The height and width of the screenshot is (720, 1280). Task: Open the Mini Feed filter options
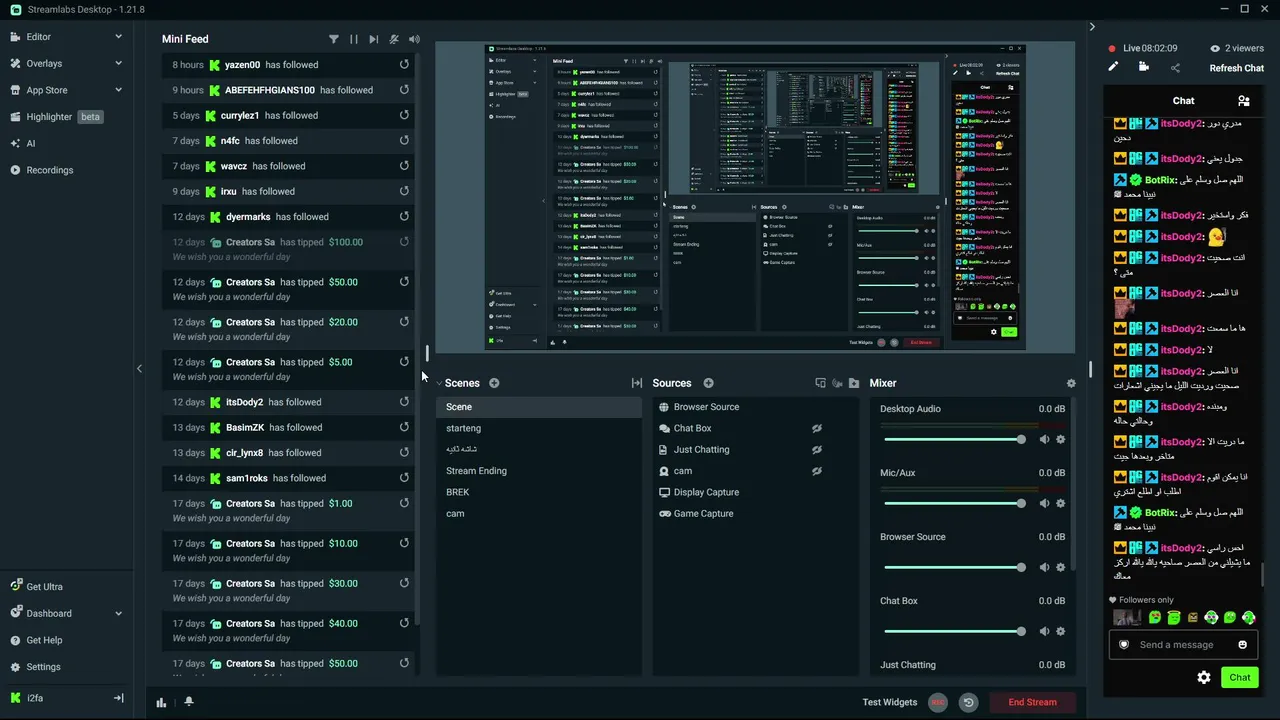pos(334,39)
